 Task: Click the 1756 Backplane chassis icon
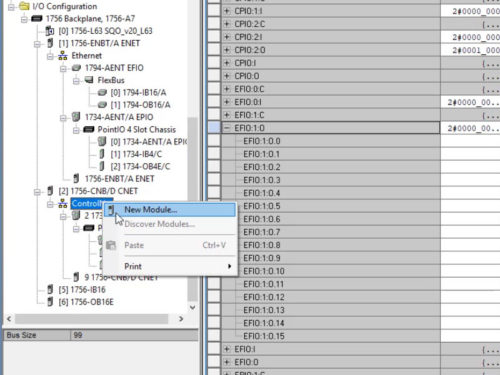[37, 18]
